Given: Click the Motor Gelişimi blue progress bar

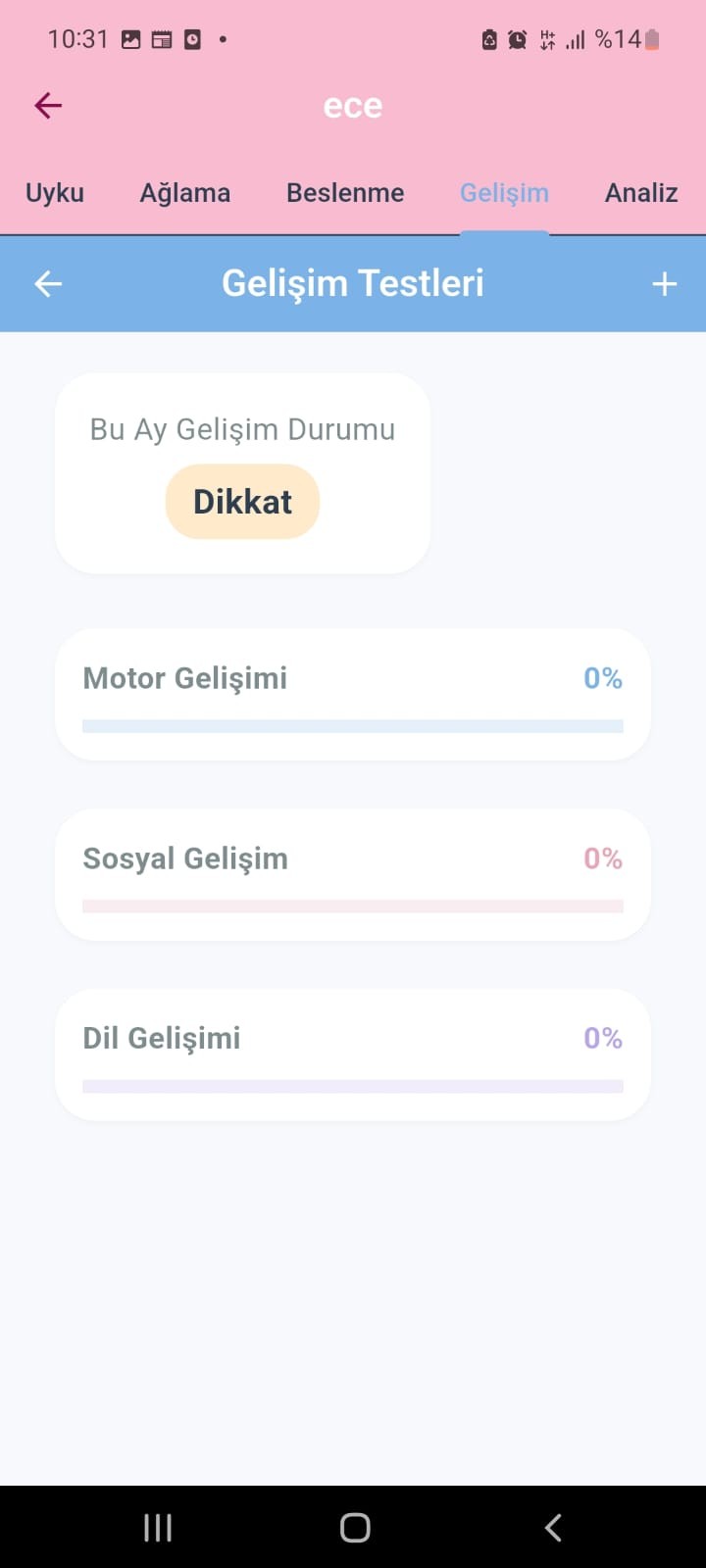Looking at the screenshot, I should 352,726.
